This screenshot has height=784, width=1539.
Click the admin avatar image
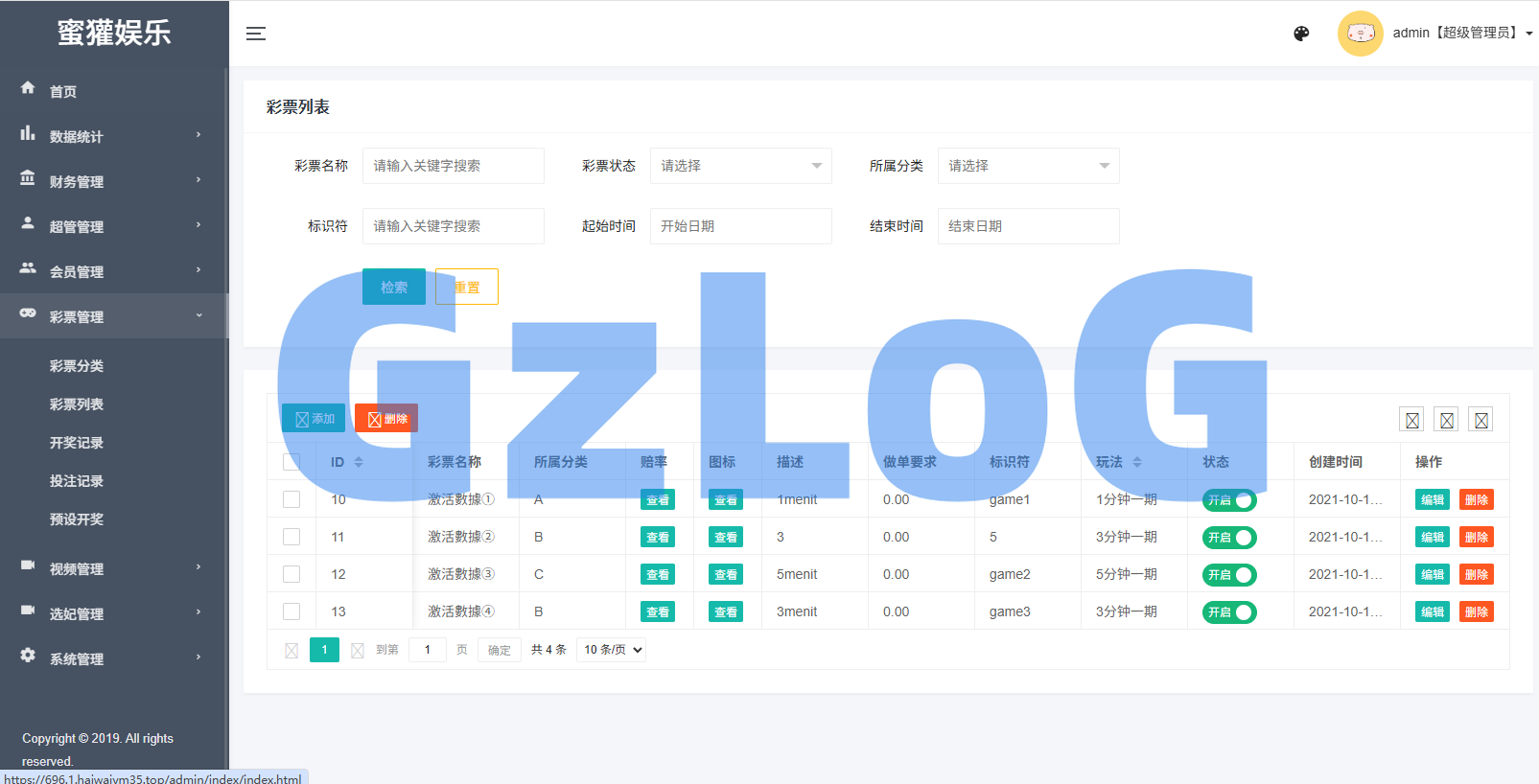tap(1360, 34)
